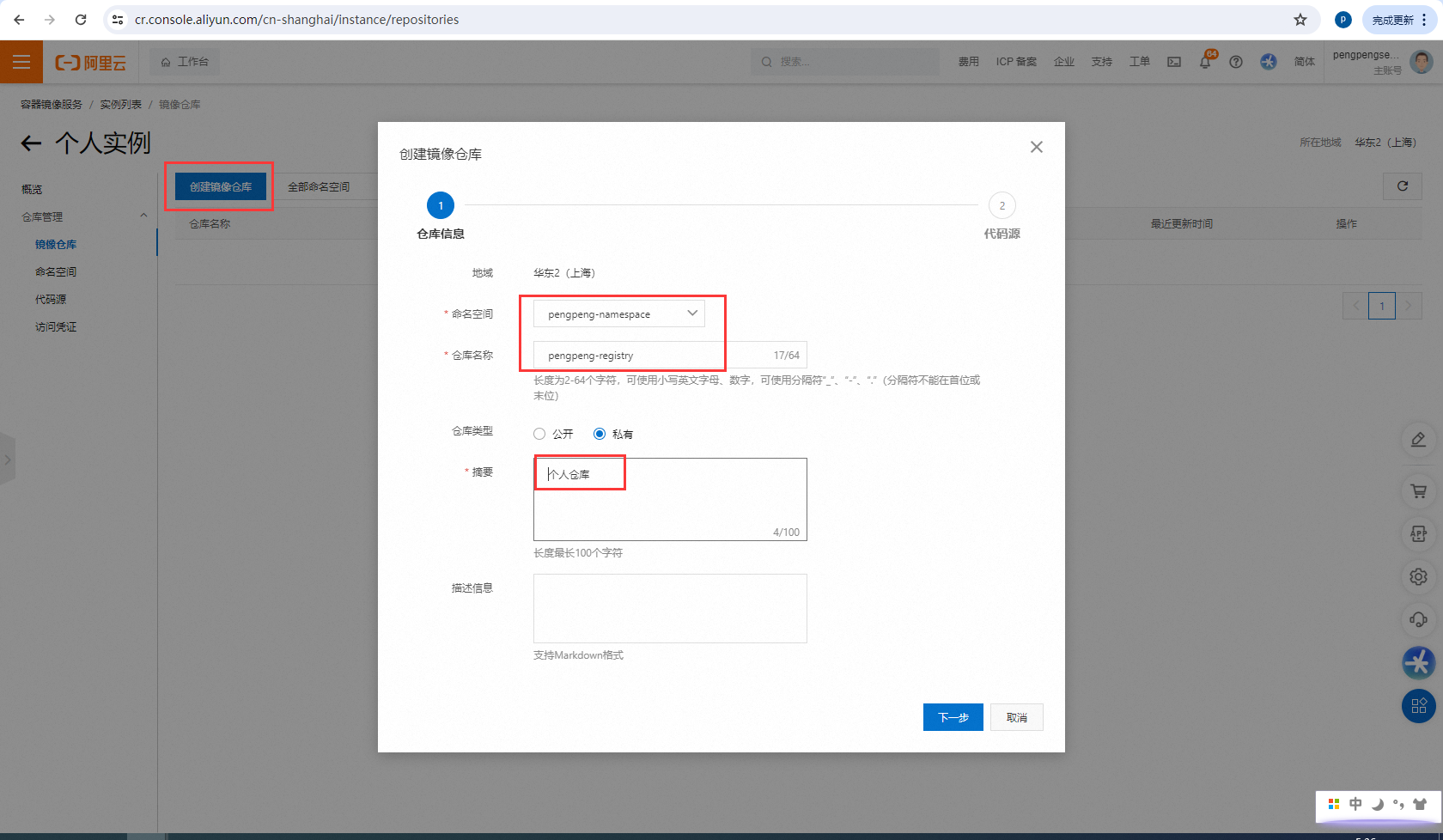Switch language via 简体
1443x840 pixels.
1305,62
